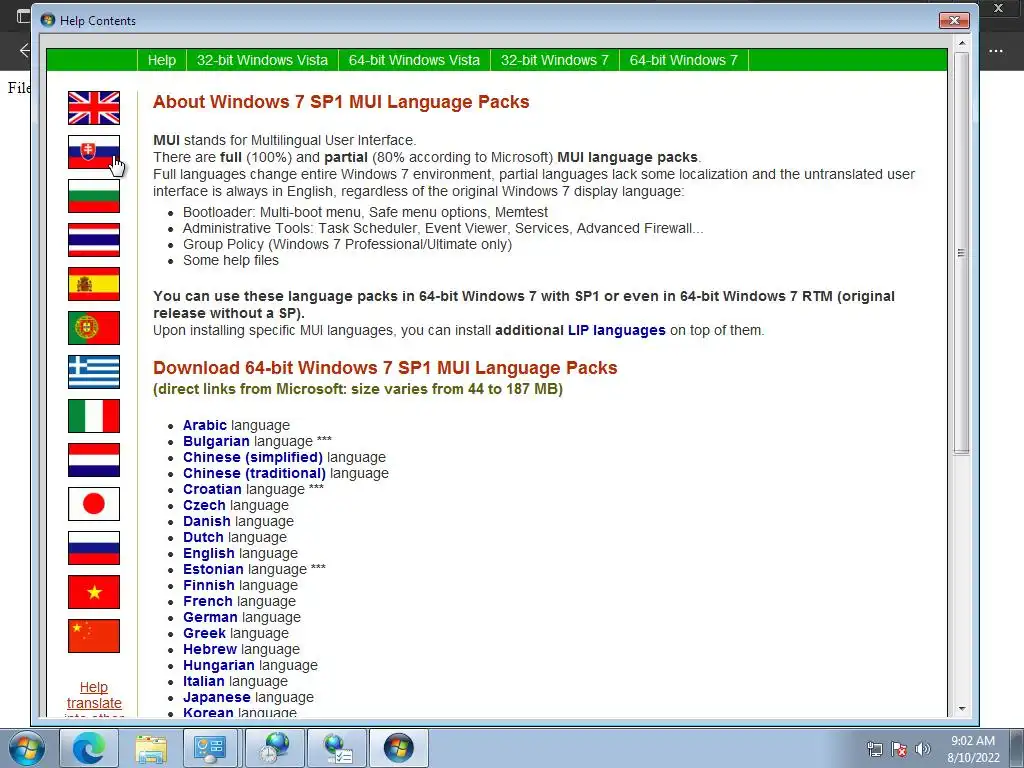Choose the Slovakia flag icon

(94, 152)
